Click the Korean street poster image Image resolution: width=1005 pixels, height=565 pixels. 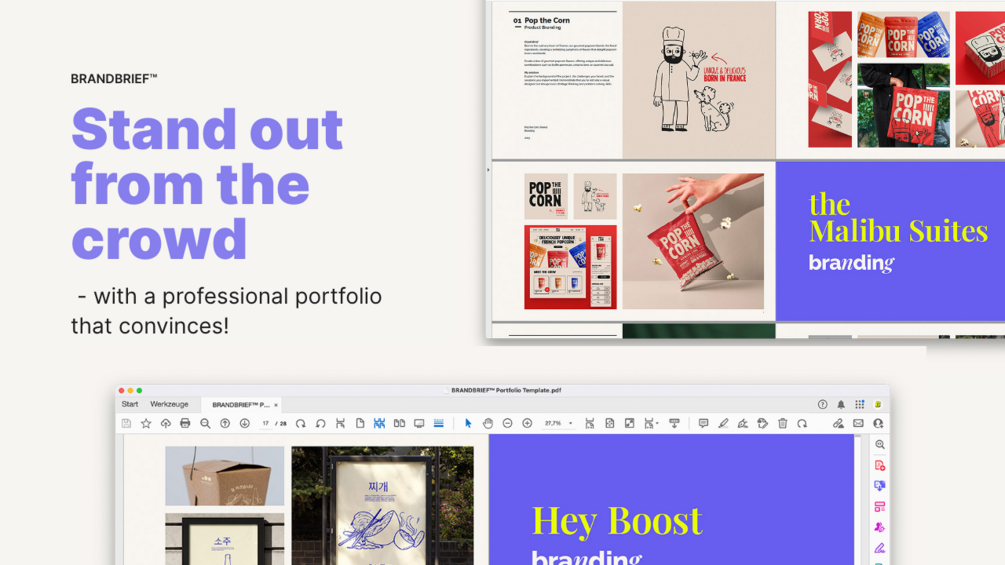tap(383, 506)
